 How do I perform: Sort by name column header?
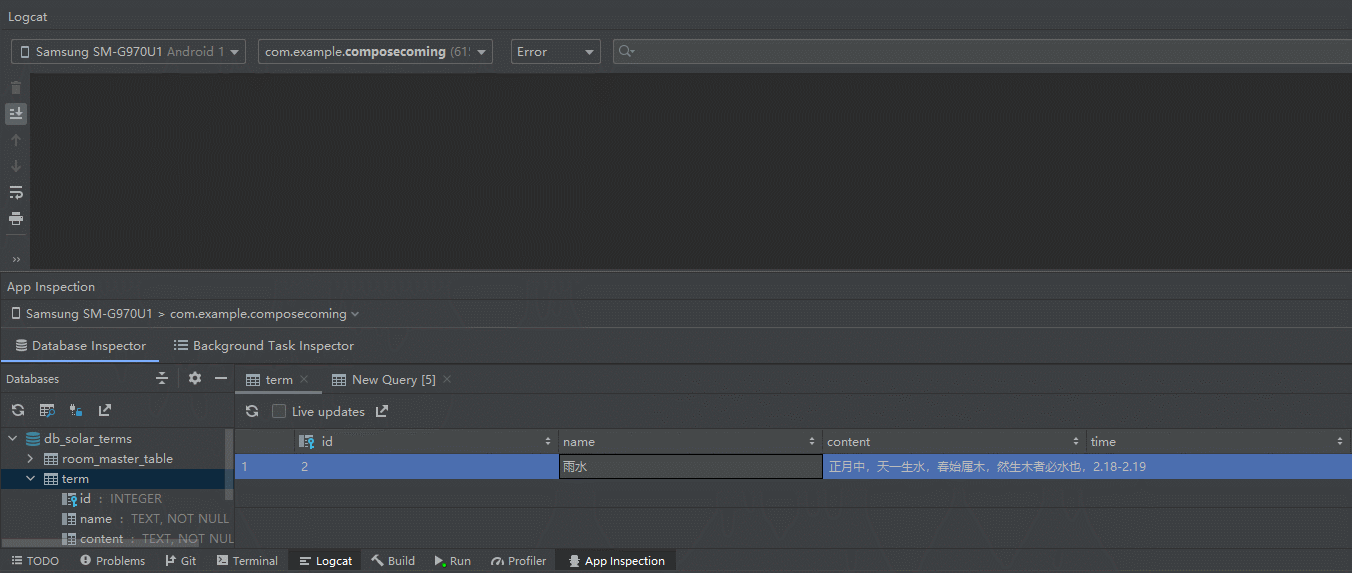(690, 441)
